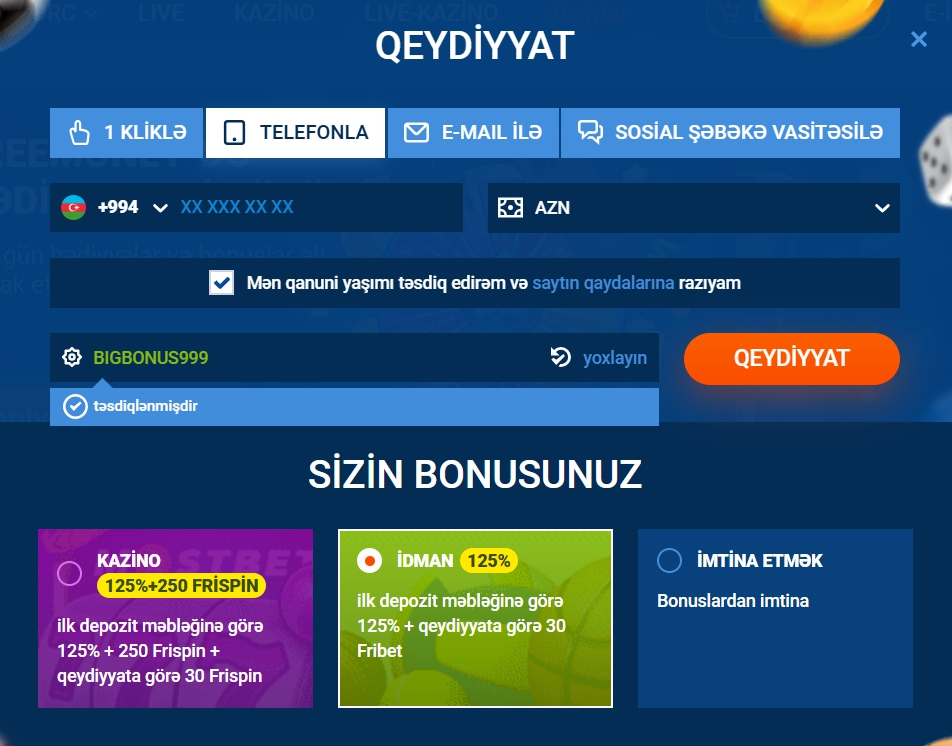Click the təsdiqlənmişdir checkmark icon
Image resolution: width=952 pixels, height=746 pixels.
75,407
